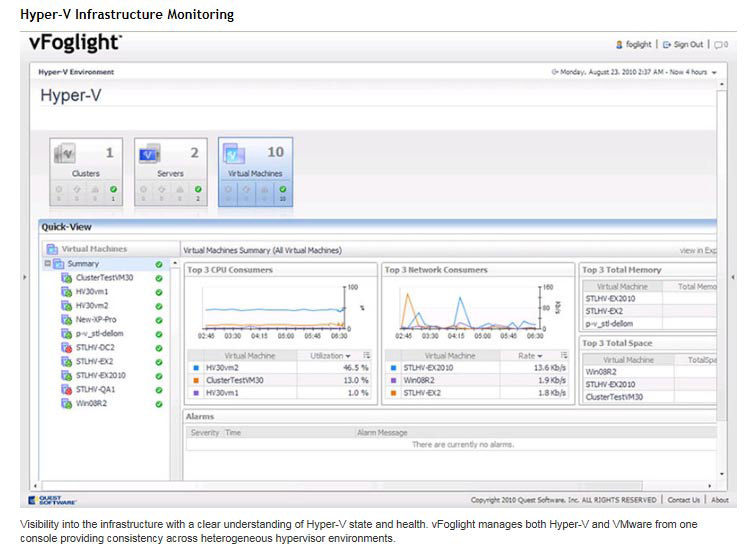
Task: Select Win08R2 in the tree
Action: point(91,403)
